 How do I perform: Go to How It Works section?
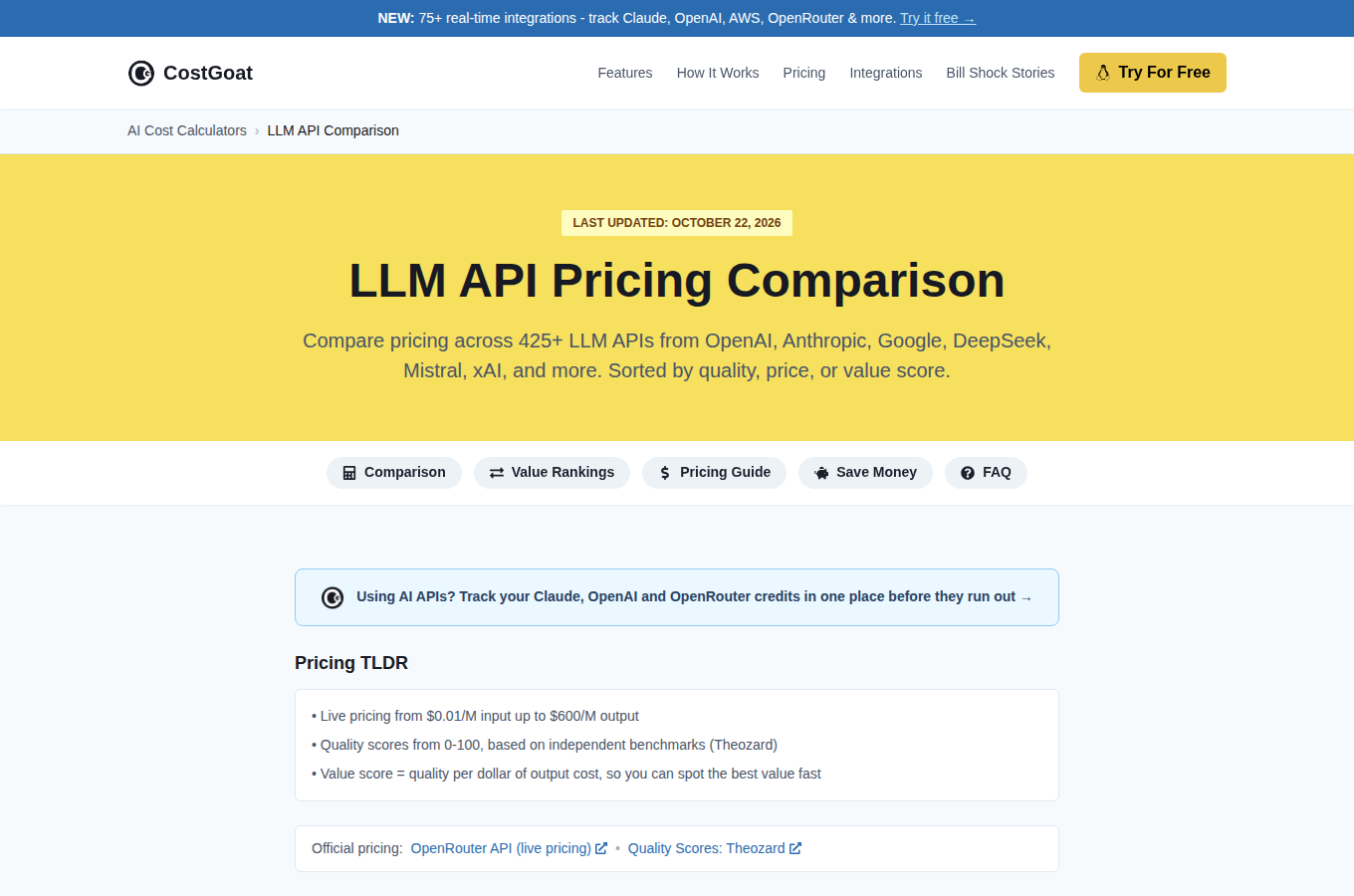click(x=718, y=73)
